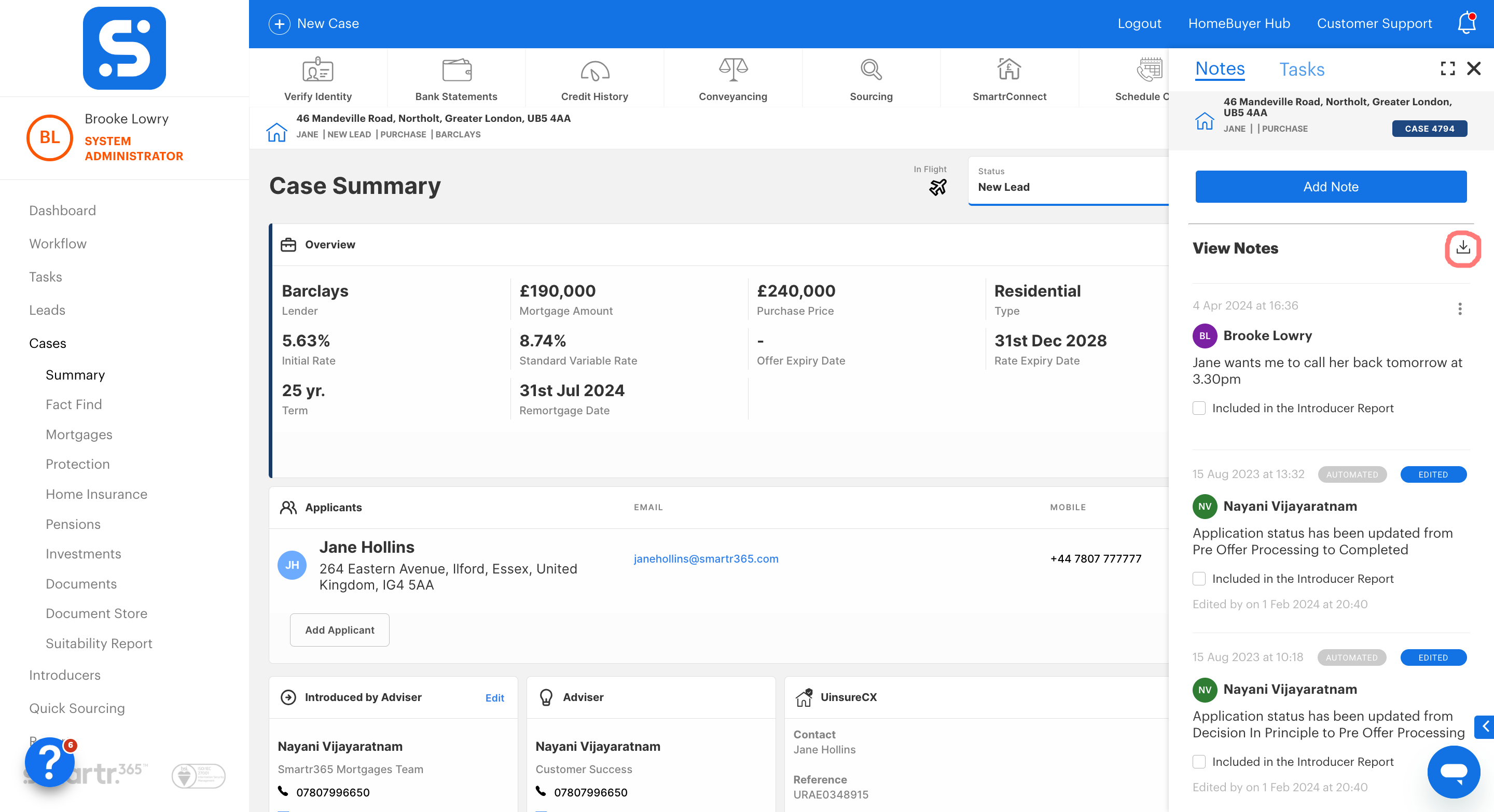Open options menu for Brooke Lowry's note

[1460, 309]
